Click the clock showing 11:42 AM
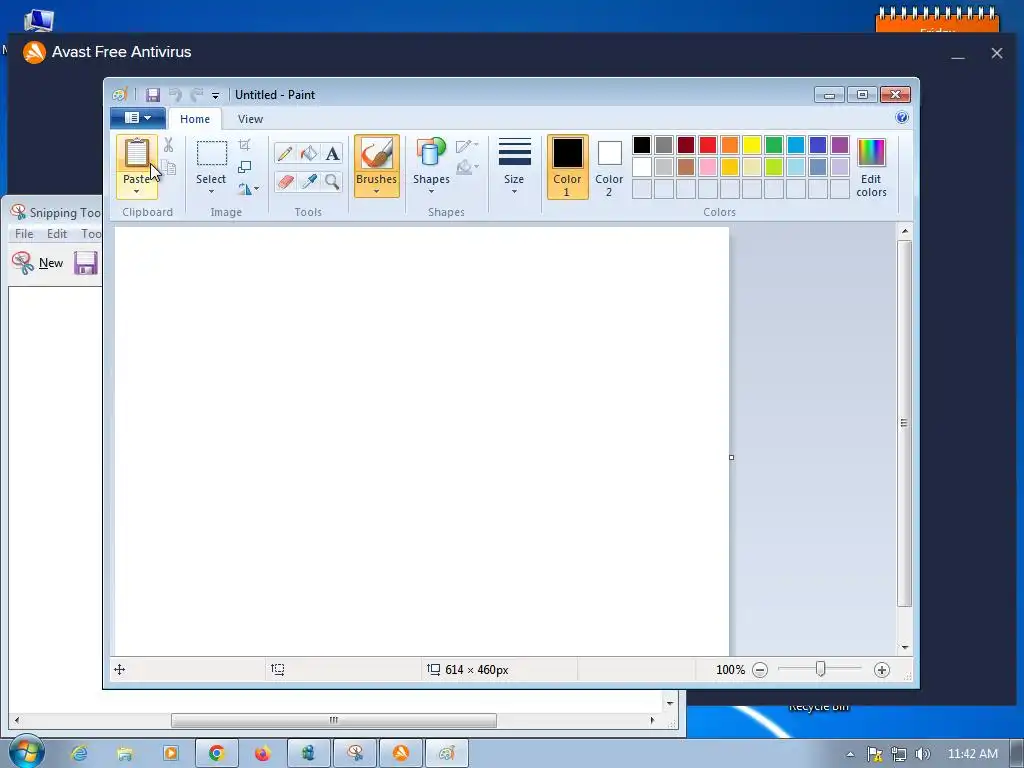Screen dimensions: 1024x768 tap(972, 754)
